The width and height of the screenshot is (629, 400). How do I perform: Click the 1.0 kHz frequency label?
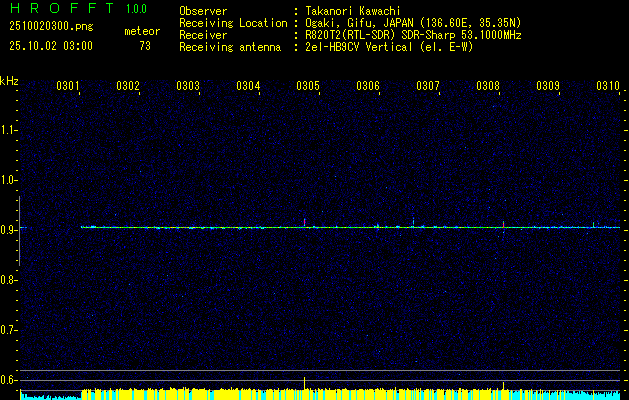pyautogui.click(x=9, y=180)
